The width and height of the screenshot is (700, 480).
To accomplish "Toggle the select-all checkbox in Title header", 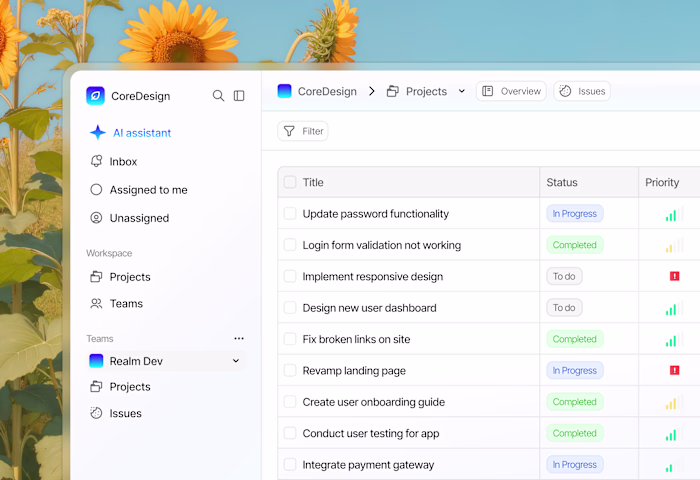I will [290, 182].
